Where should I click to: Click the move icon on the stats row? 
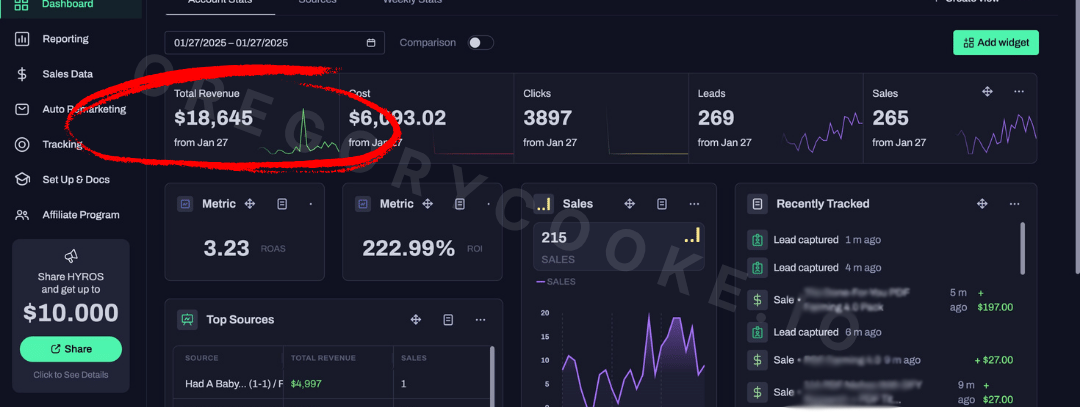pyautogui.click(x=986, y=92)
